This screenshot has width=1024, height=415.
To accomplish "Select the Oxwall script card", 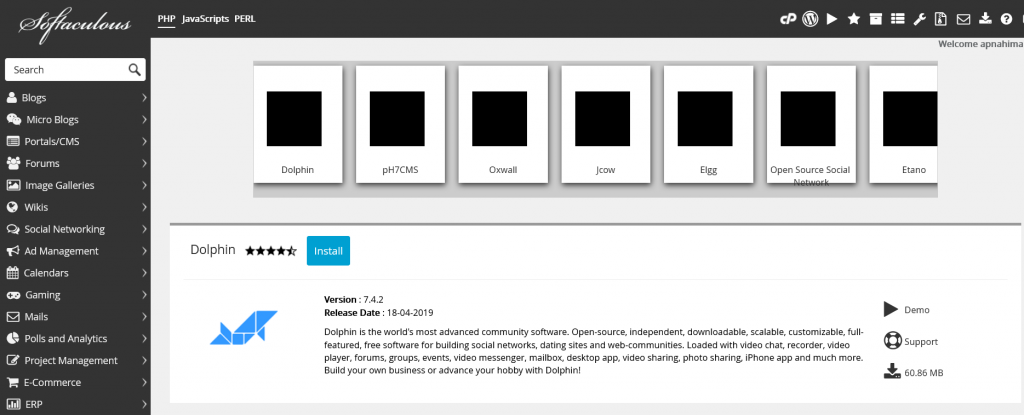I will pyautogui.click(x=503, y=124).
